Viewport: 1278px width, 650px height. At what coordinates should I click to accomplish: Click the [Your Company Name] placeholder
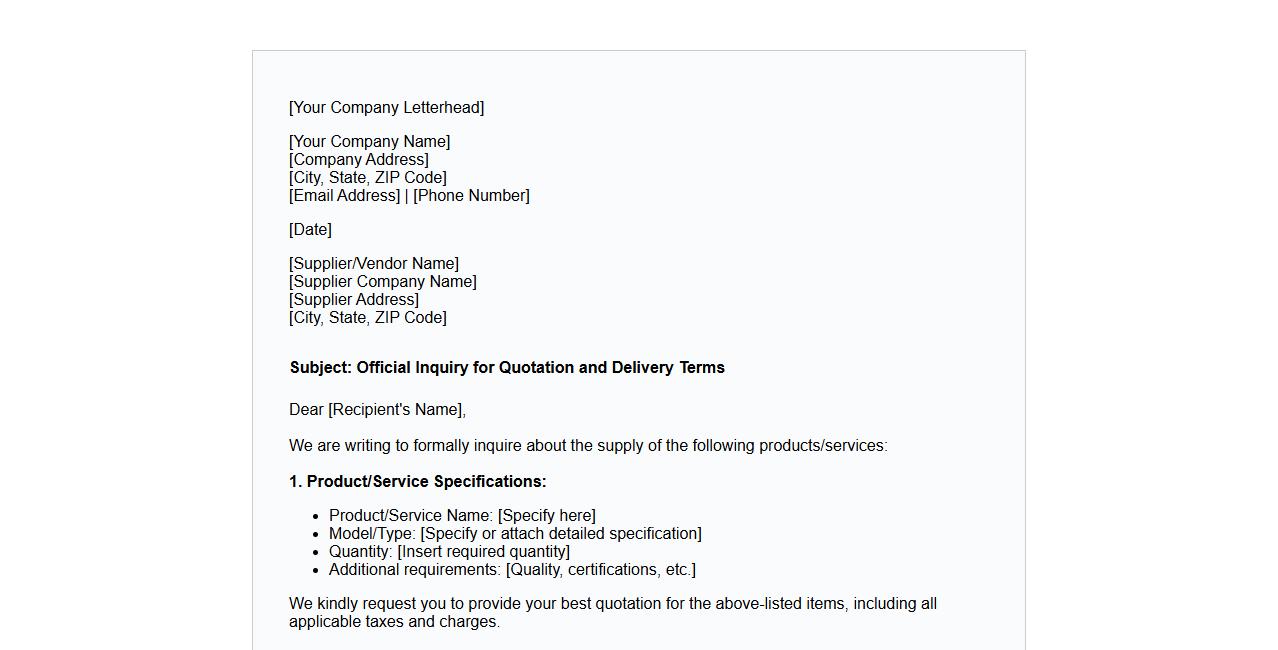pyautogui.click(x=369, y=142)
